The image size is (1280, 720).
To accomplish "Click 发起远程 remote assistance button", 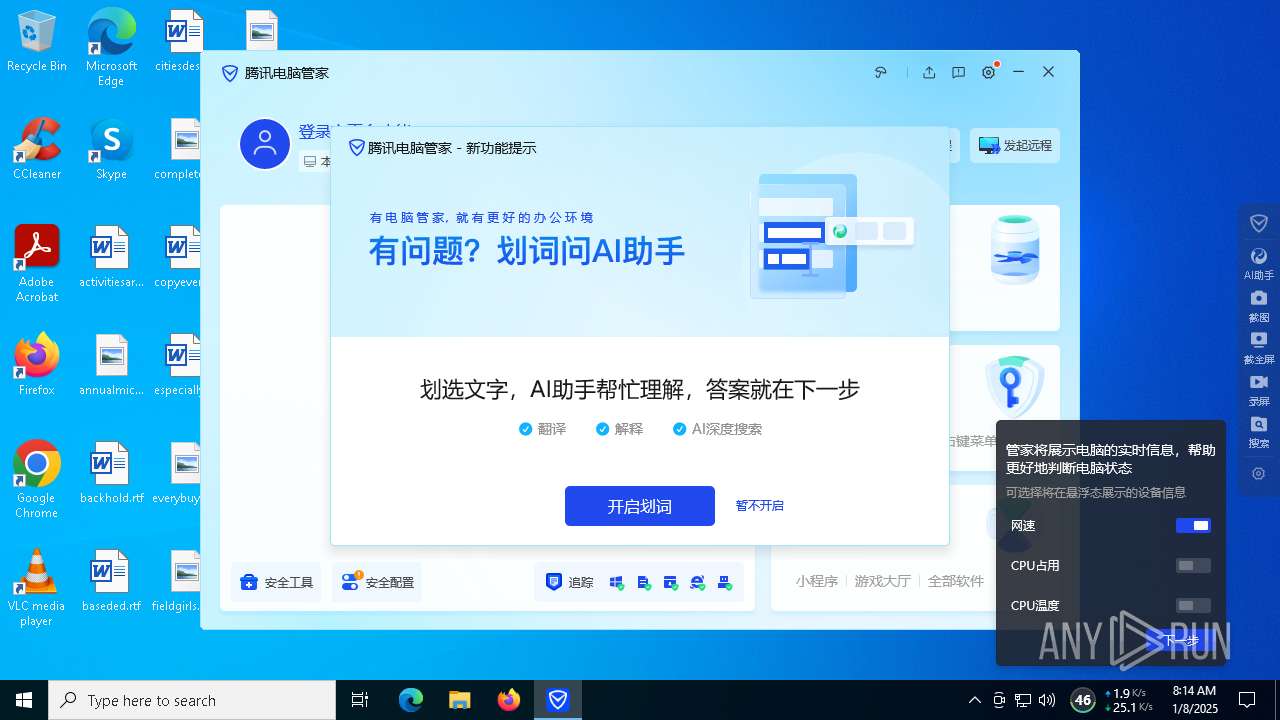I will [x=1015, y=145].
